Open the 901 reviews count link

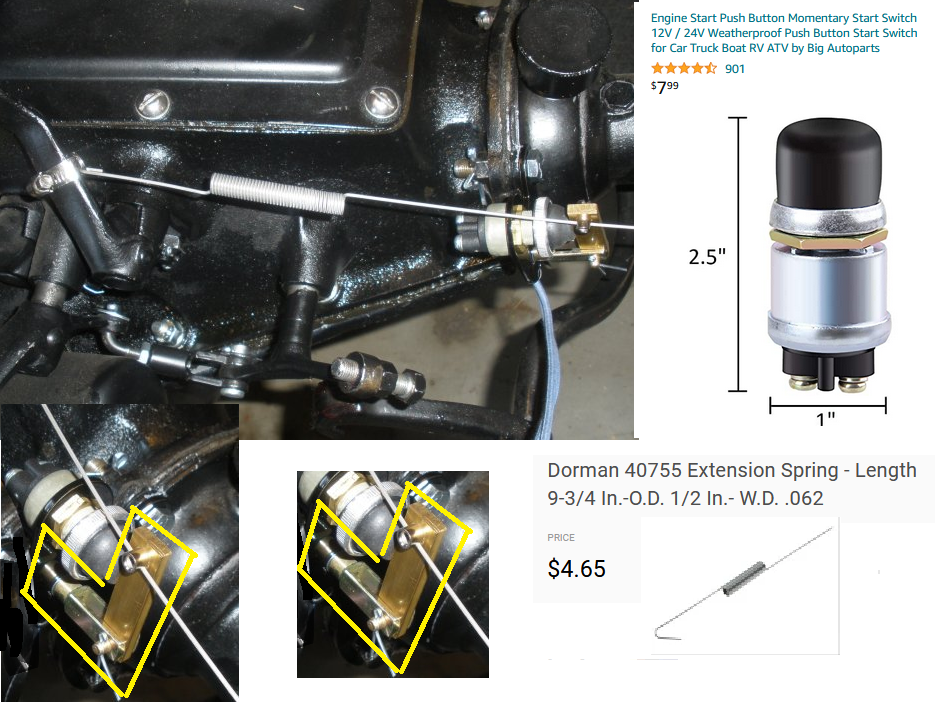(x=735, y=69)
